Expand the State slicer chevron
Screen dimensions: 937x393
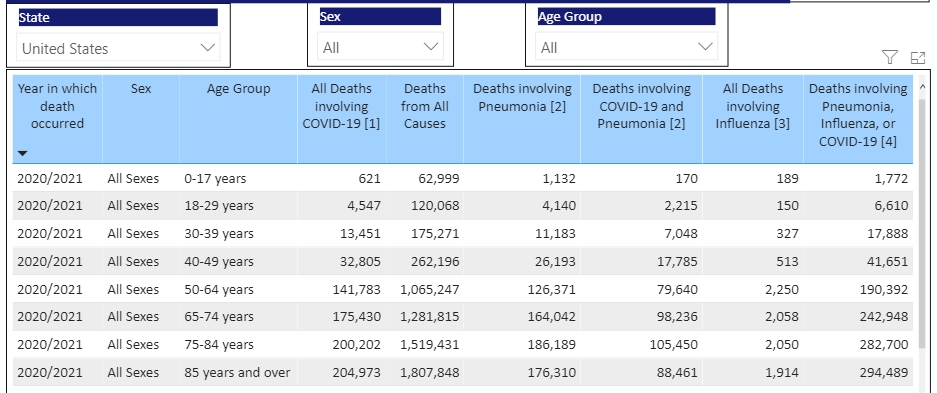tap(208, 48)
